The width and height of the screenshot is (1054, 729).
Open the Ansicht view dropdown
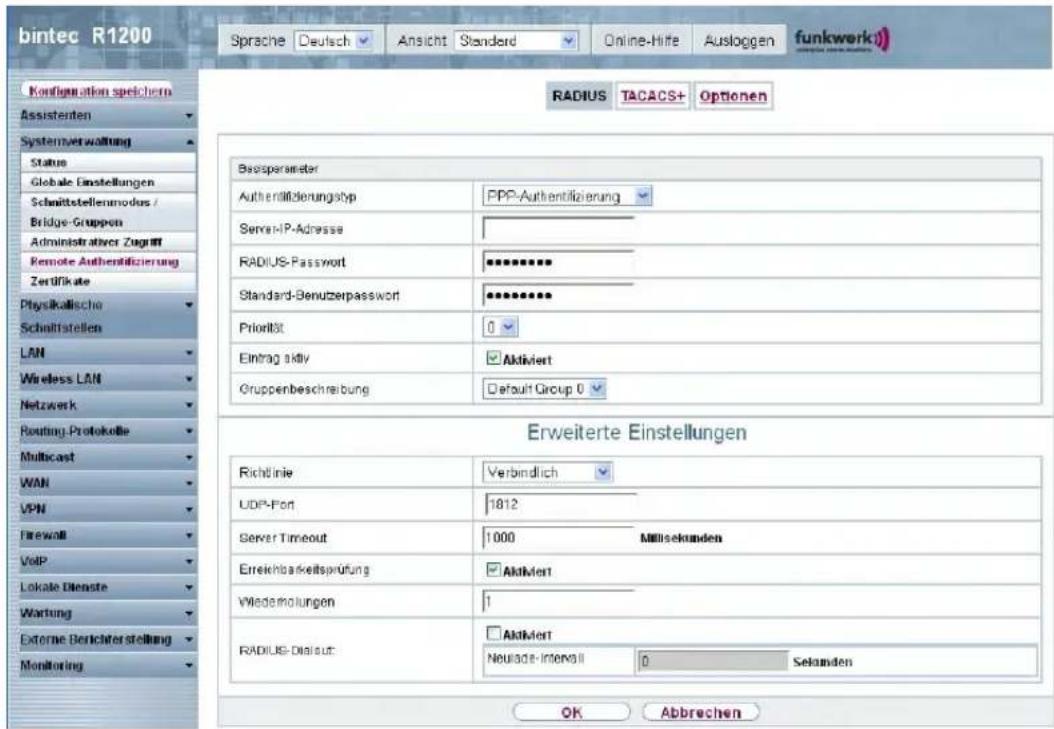point(516,41)
